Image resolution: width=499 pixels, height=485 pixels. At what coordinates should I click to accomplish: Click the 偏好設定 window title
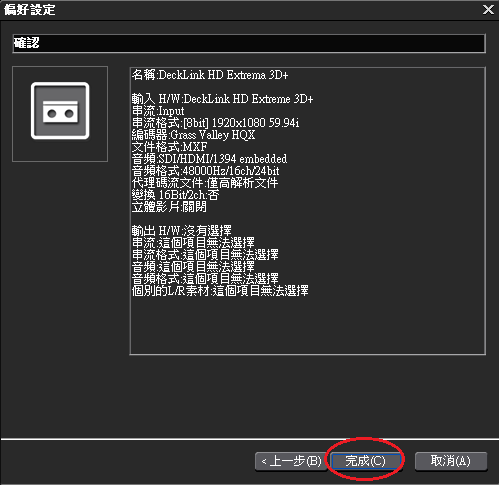[x=29, y=9]
